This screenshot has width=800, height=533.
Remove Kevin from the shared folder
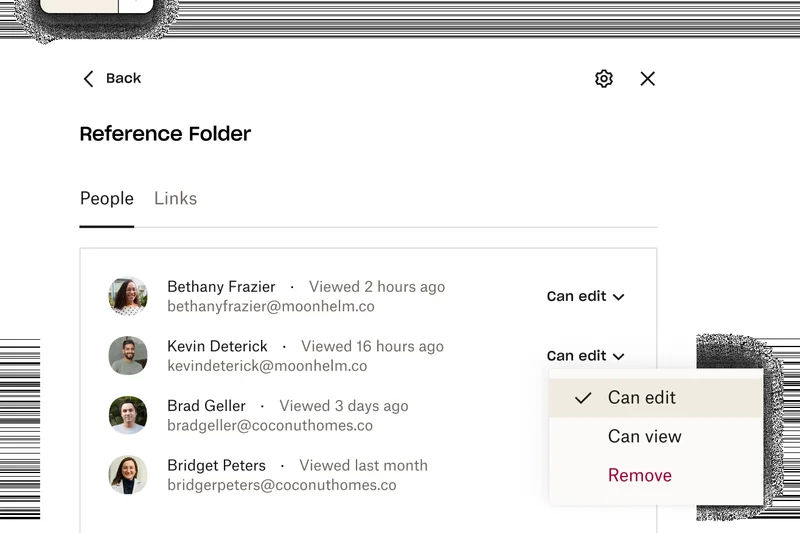pyautogui.click(x=639, y=476)
